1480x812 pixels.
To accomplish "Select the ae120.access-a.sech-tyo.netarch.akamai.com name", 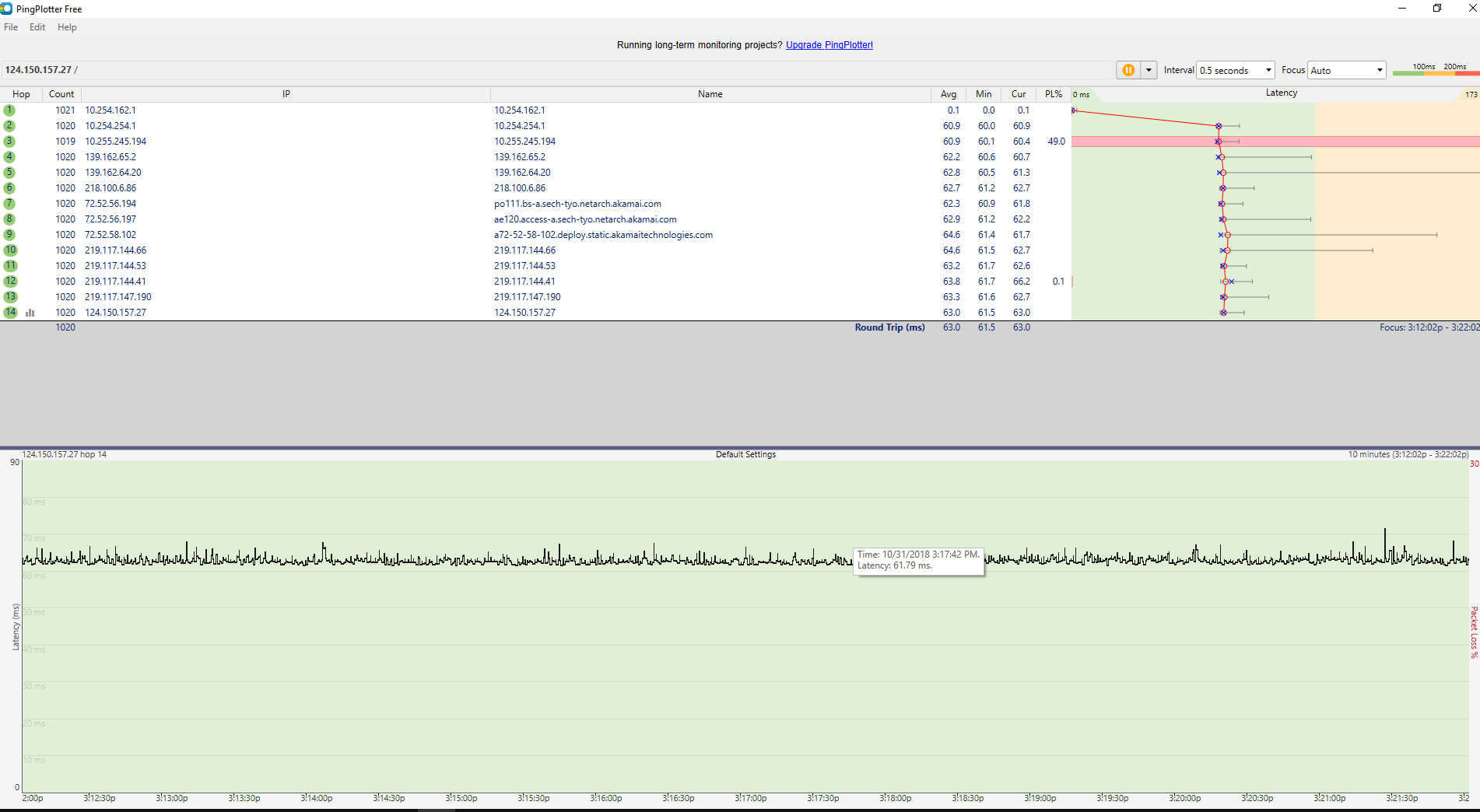I will pos(585,219).
